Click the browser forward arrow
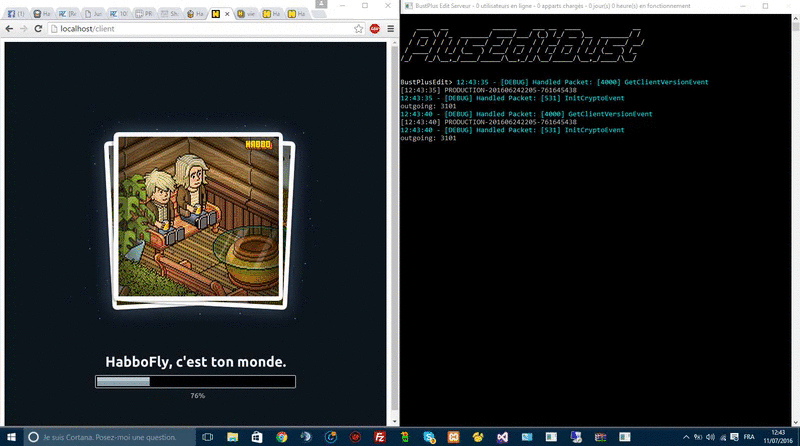Image resolution: width=800 pixels, height=446 pixels. [x=23, y=29]
